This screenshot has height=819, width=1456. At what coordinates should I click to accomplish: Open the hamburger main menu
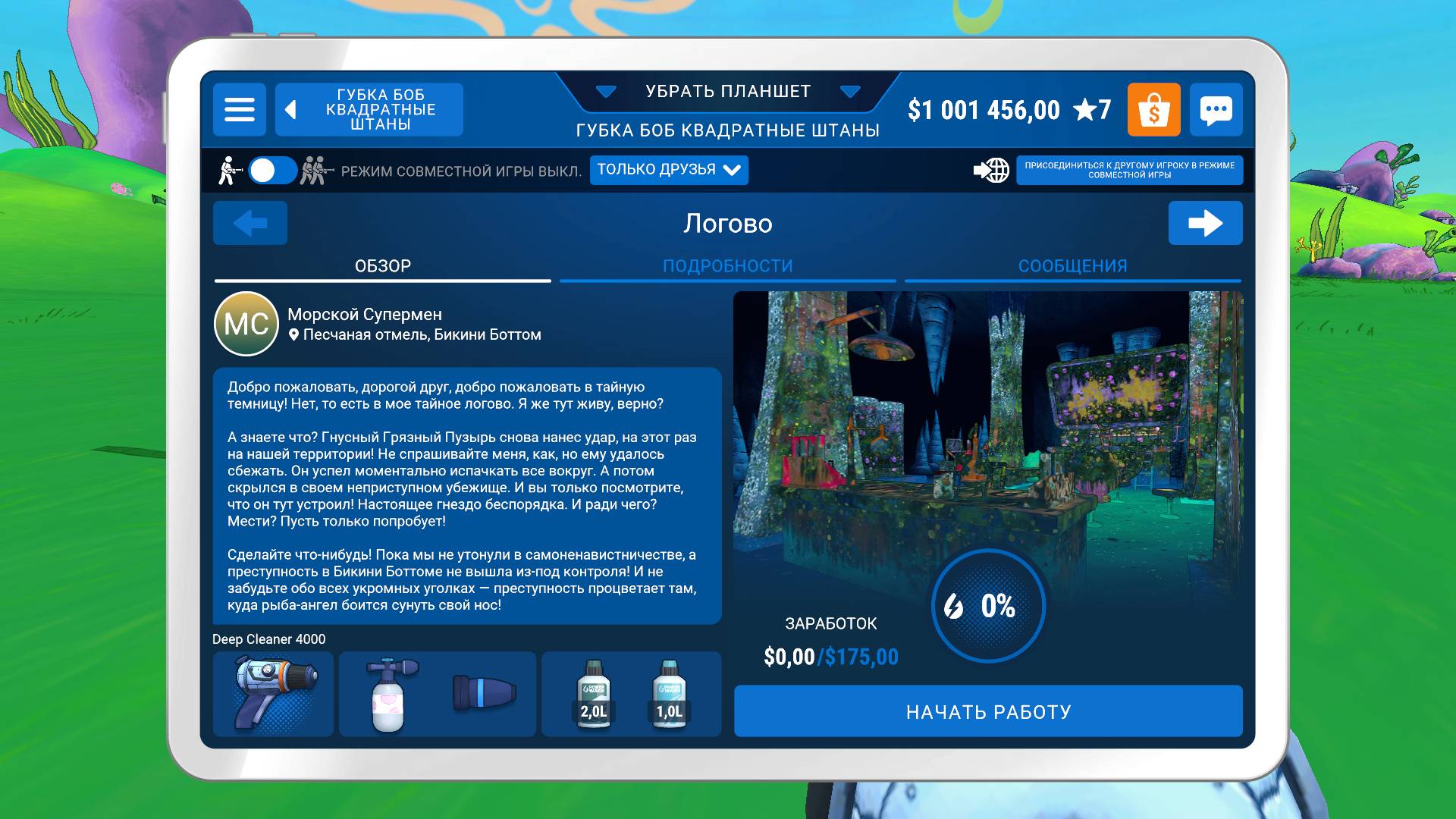point(239,110)
